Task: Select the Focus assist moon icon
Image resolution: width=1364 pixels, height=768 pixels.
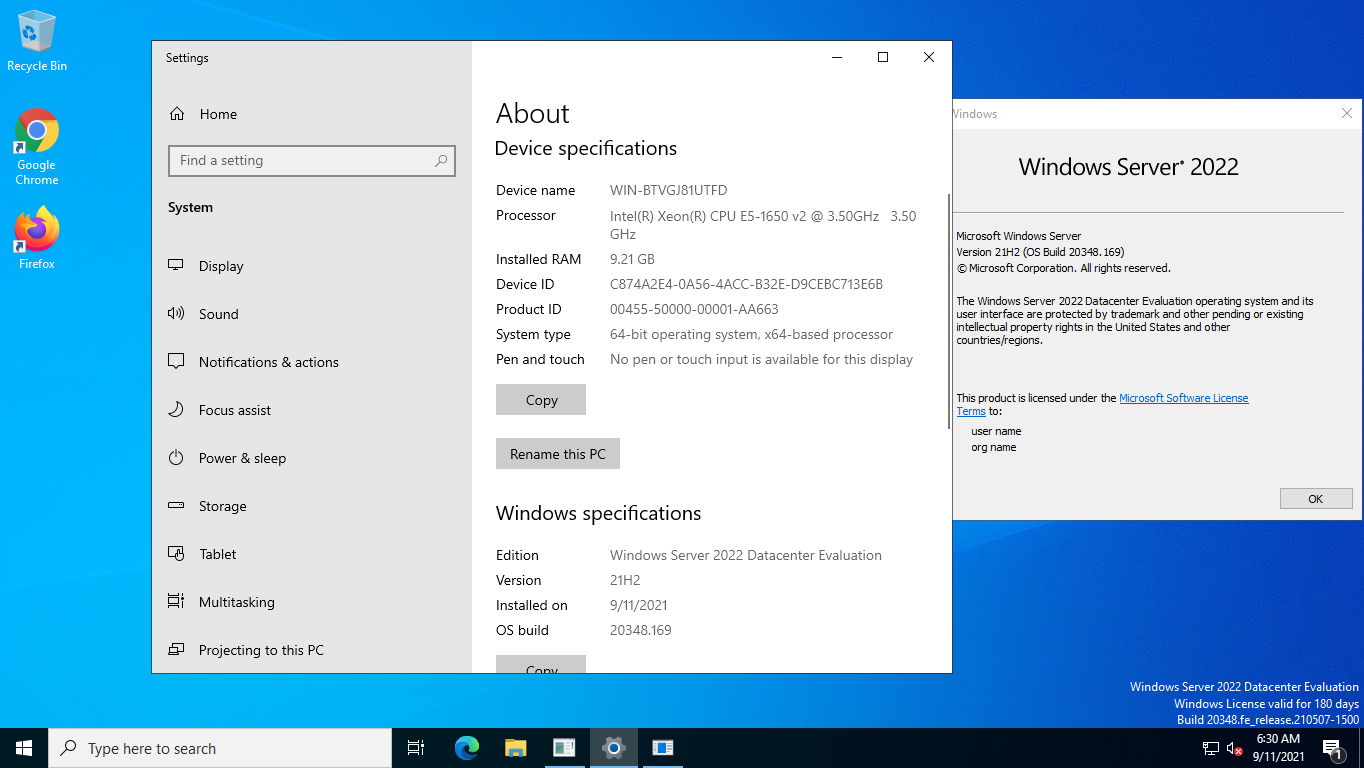Action: click(x=176, y=410)
